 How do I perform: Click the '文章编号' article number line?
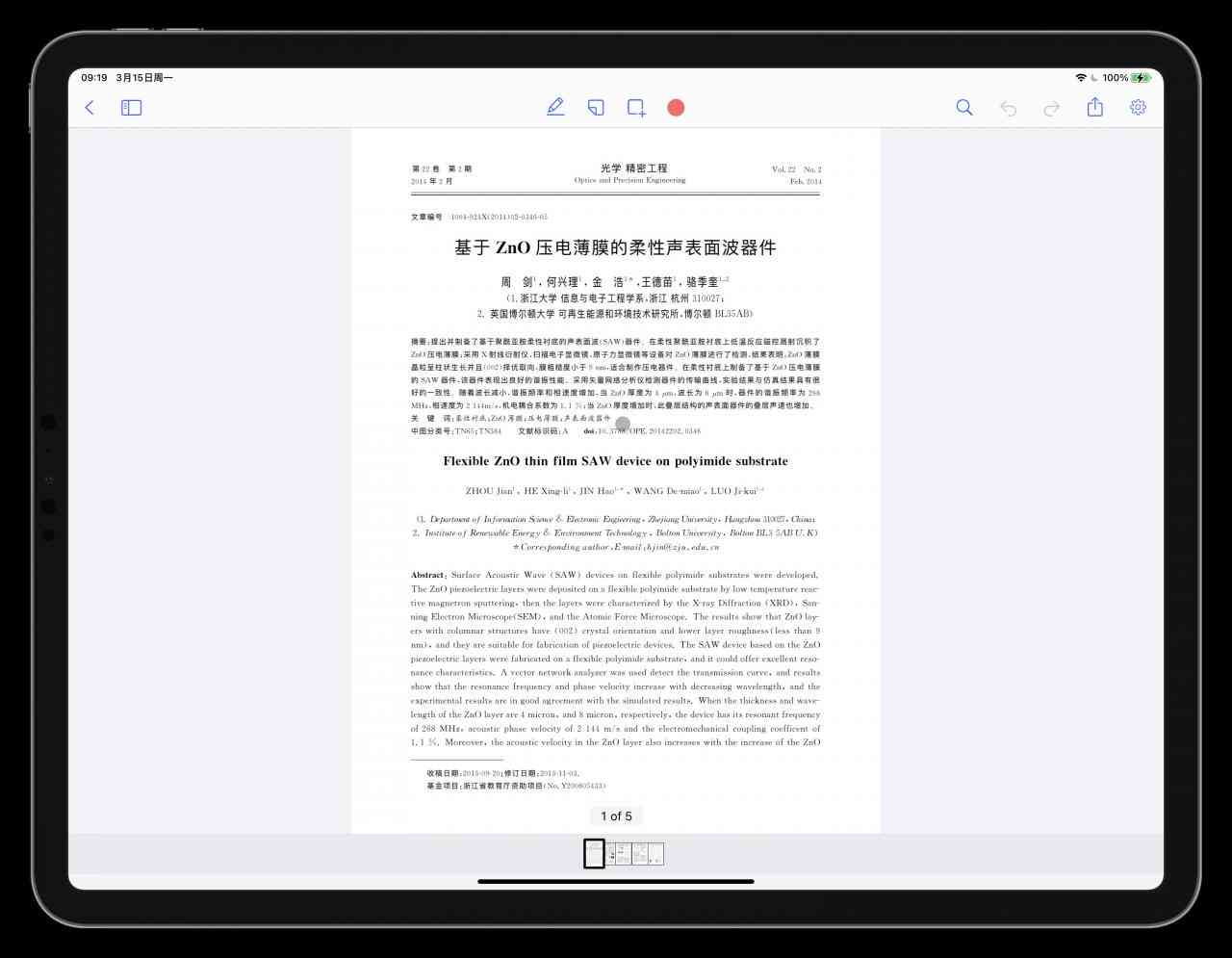[x=479, y=217]
